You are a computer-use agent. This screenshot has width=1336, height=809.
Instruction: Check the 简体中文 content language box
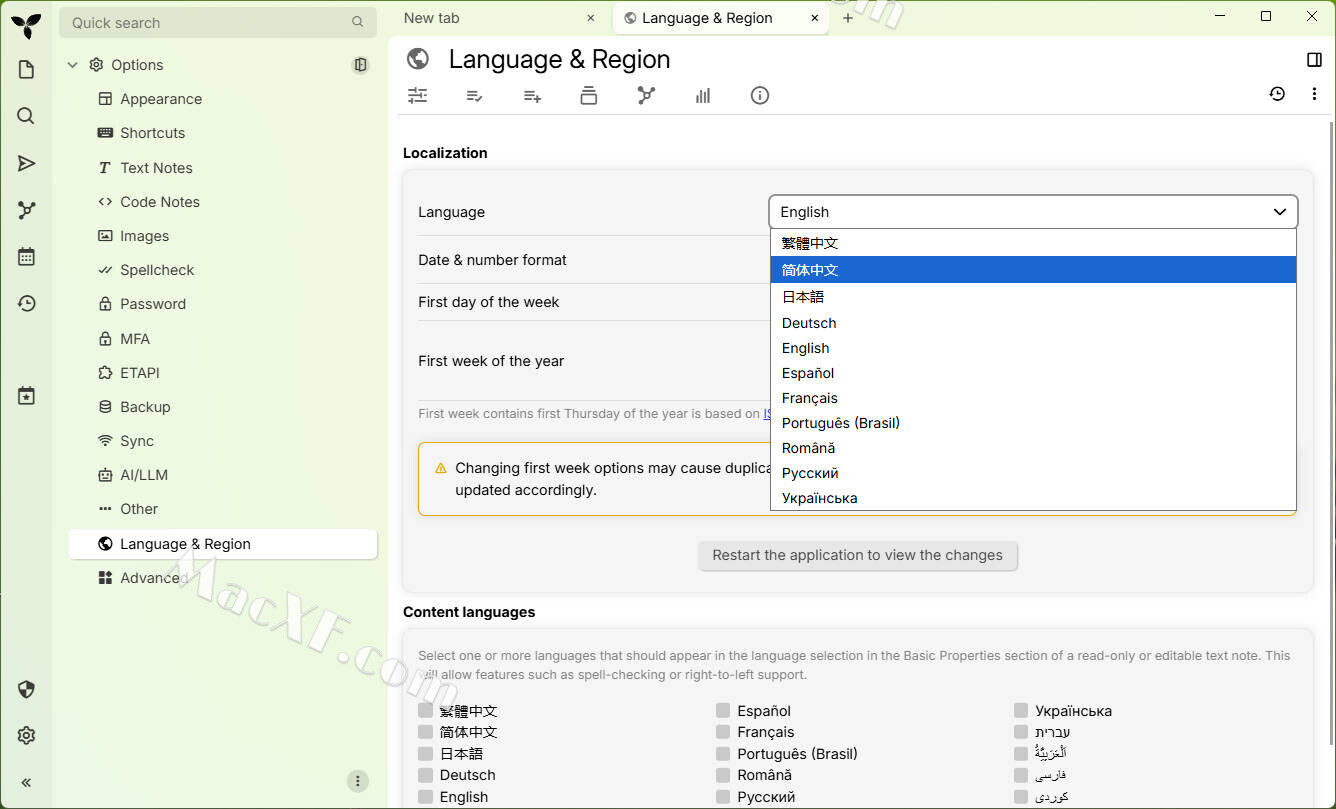click(x=426, y=732)
